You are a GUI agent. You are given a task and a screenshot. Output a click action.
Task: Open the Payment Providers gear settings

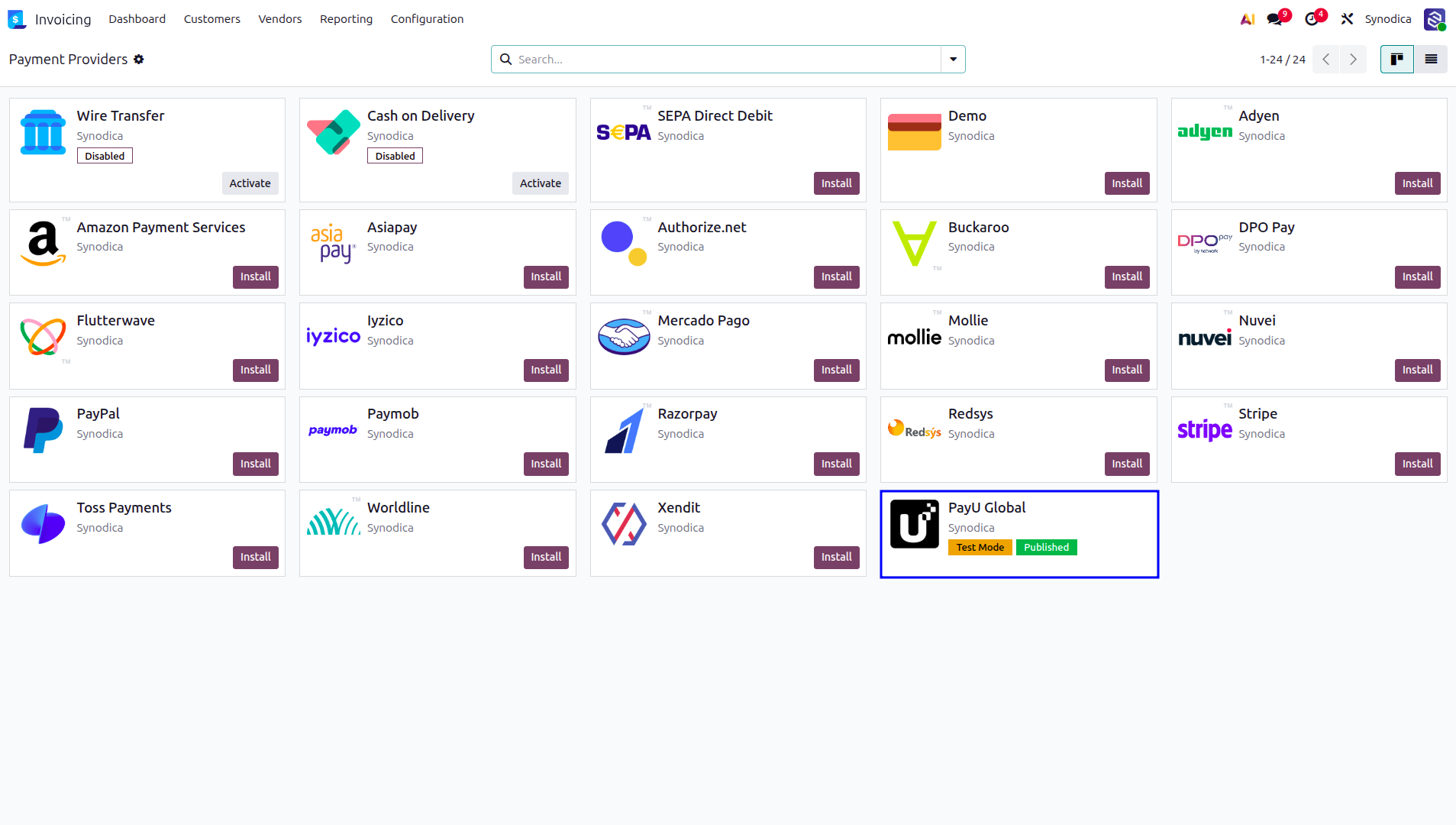coord(139,60)
